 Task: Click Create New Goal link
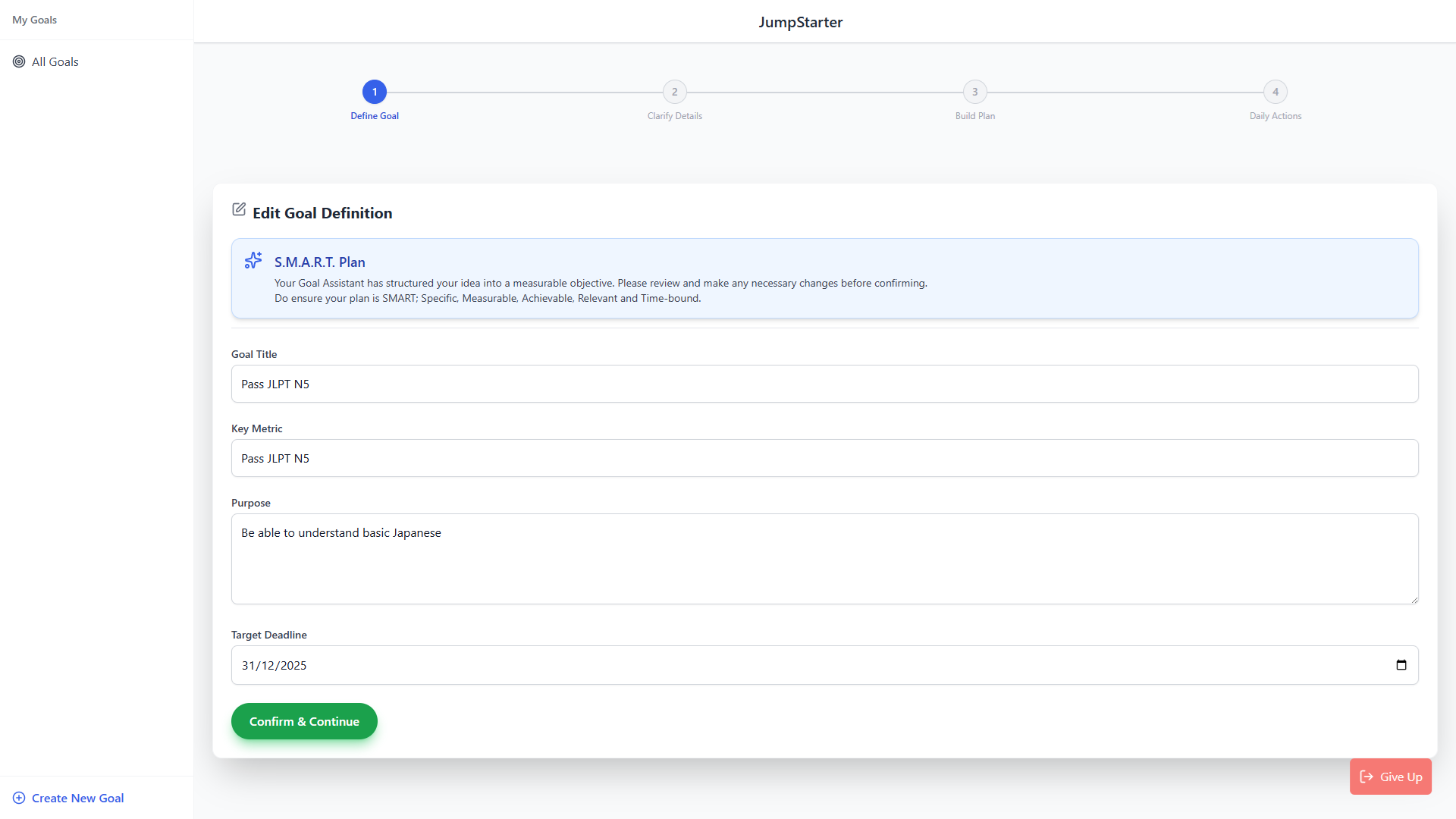77,798
